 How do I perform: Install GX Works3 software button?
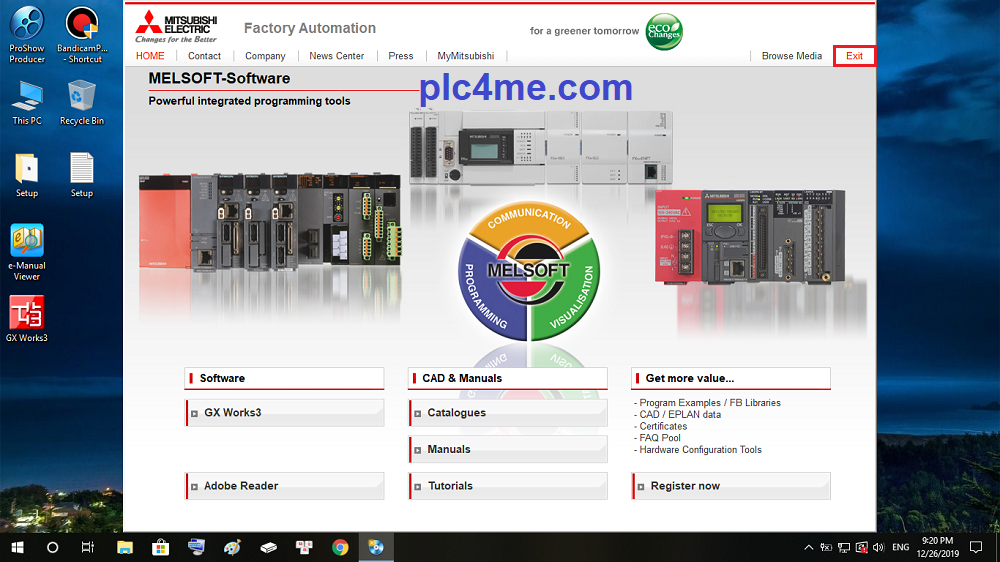point(285,413)
